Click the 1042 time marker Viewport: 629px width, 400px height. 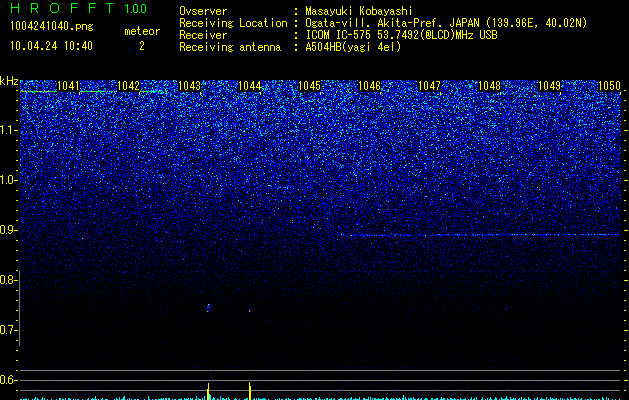point(128,86)
